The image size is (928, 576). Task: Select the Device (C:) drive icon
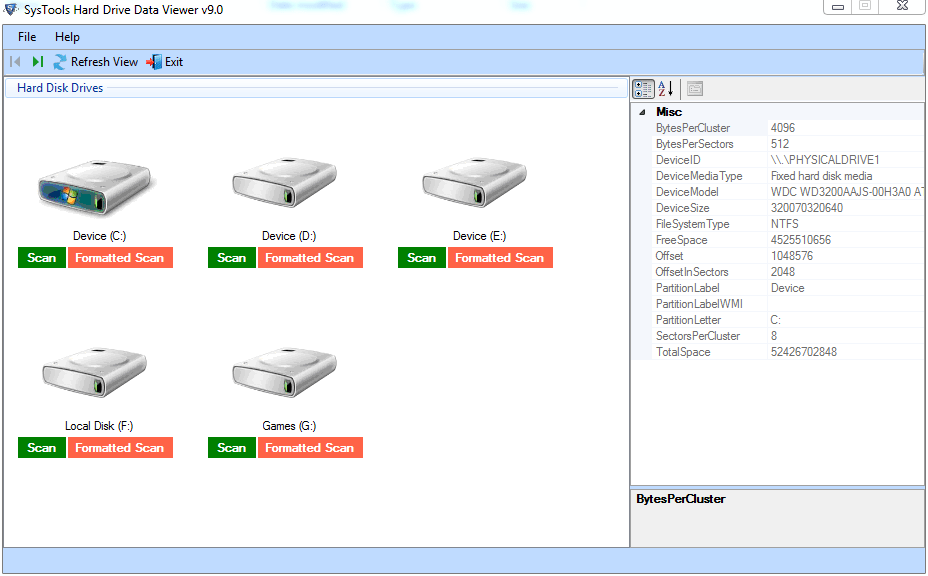(x=95, y=187)
